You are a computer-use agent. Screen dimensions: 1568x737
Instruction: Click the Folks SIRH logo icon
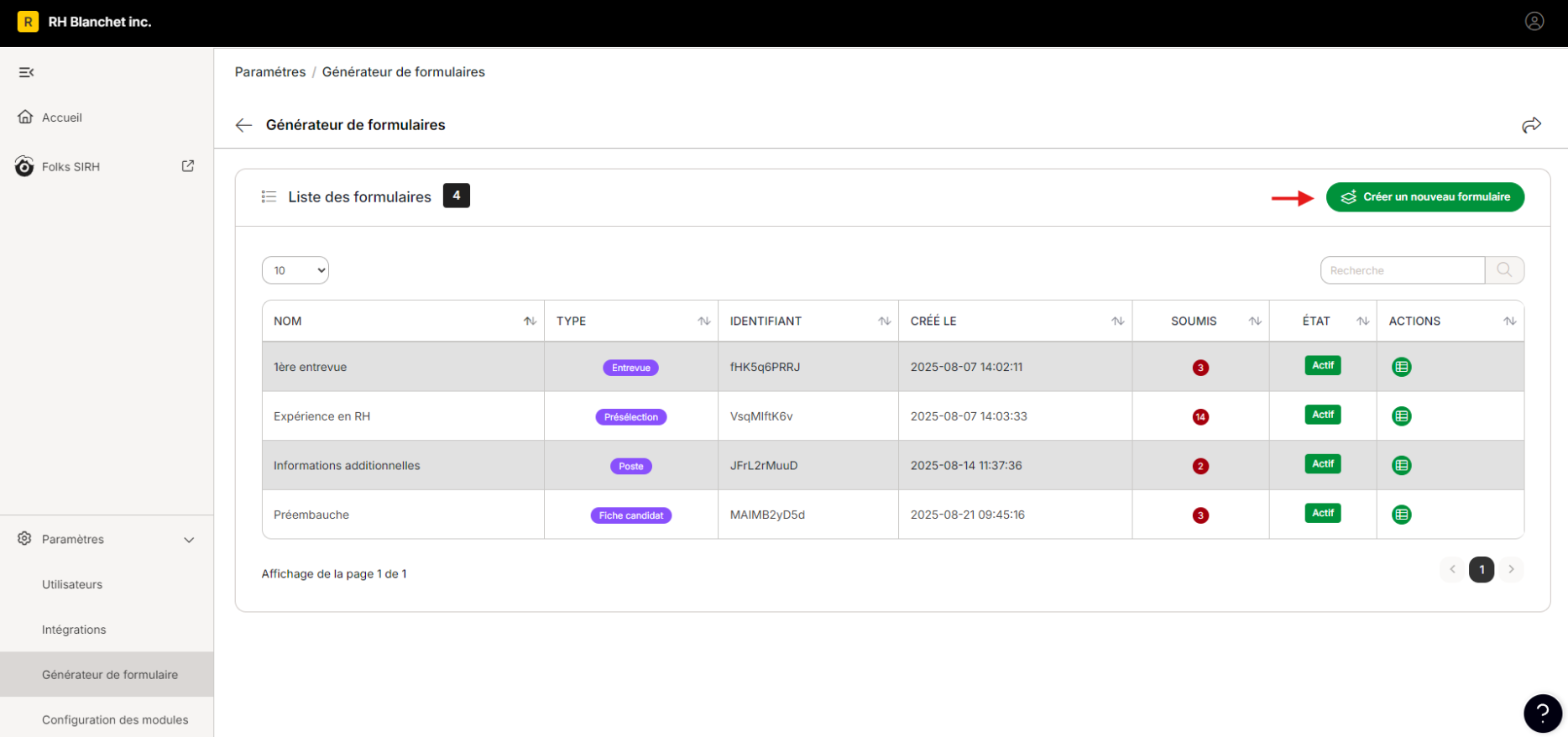click(24, 166)
